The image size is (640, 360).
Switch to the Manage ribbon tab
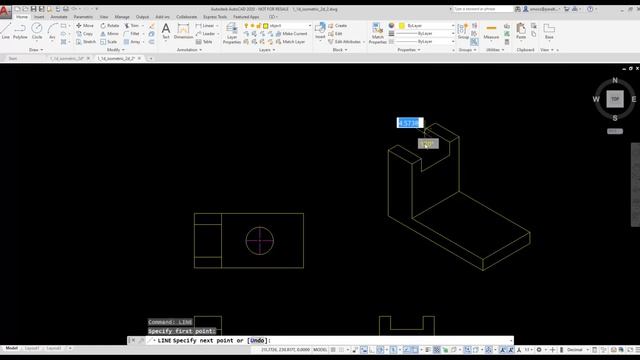tap(122, 17)
